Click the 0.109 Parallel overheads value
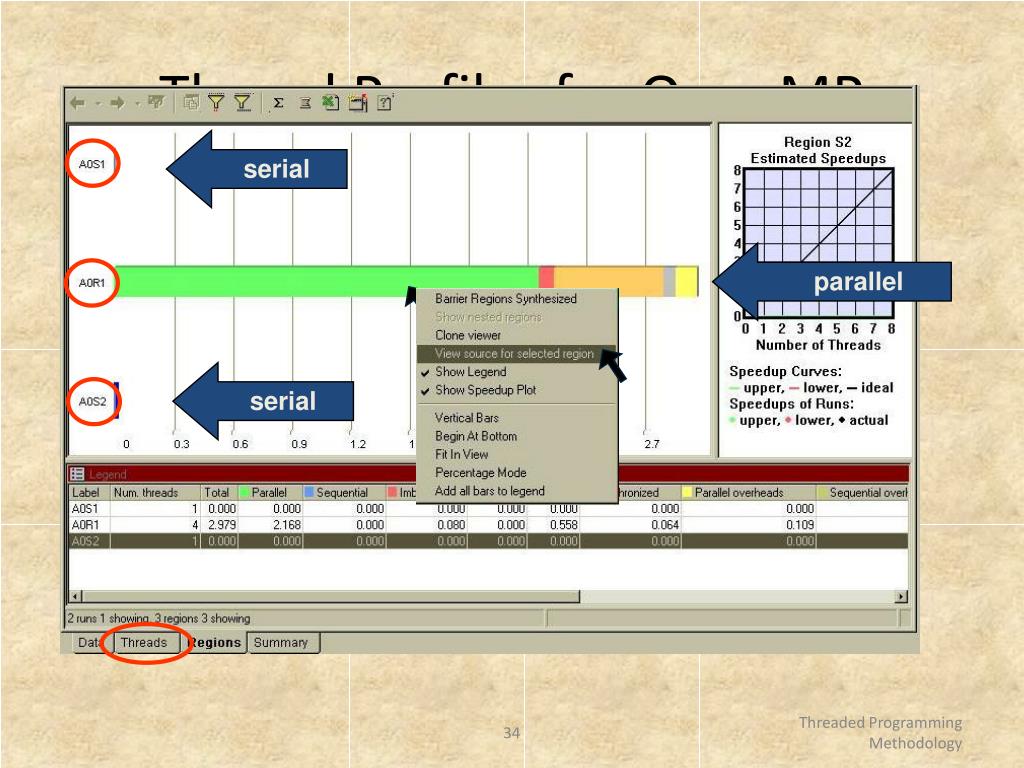The image size is (1024, 768). coord(800,525)
